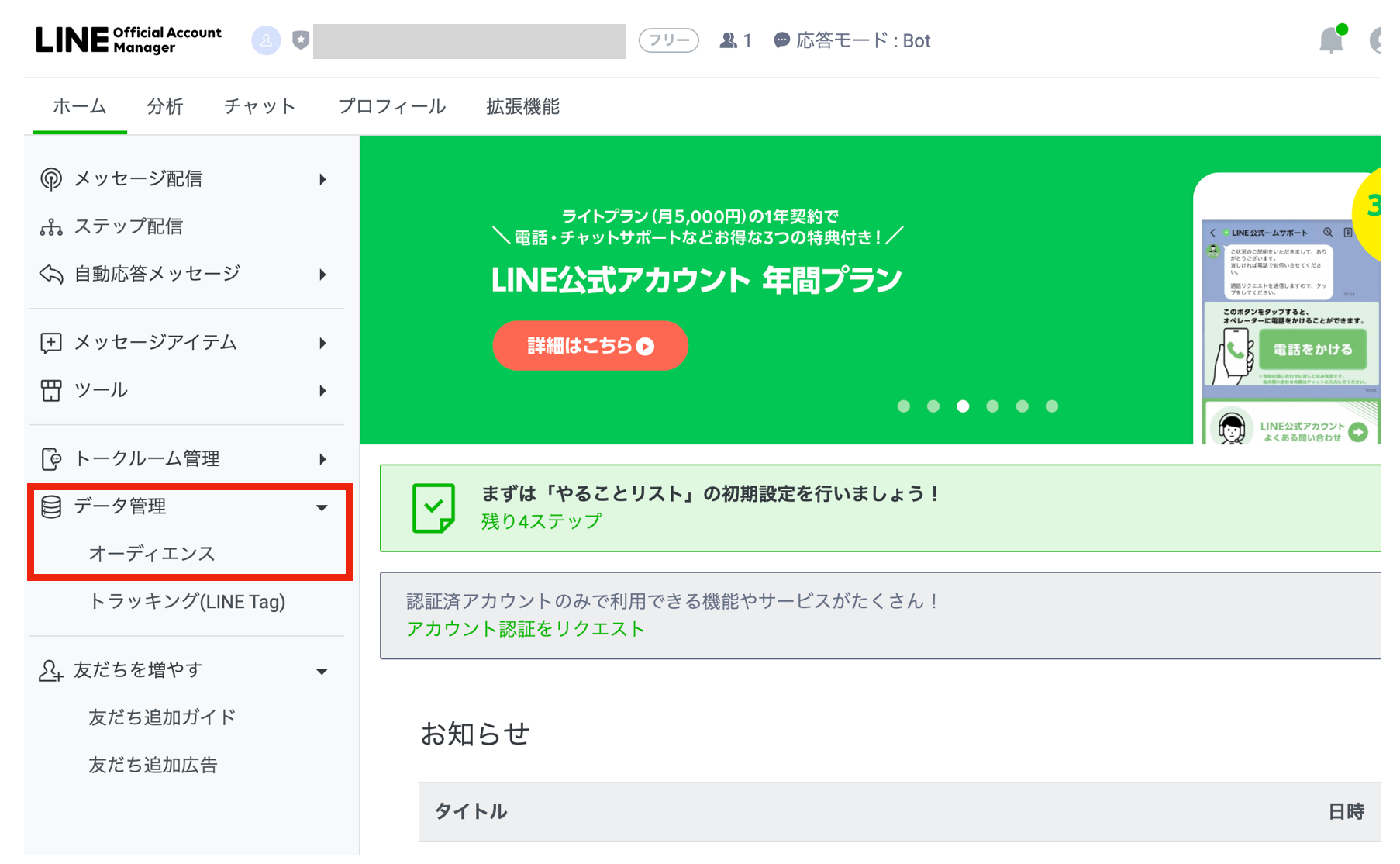Screen dimensions: 1400x864
Task: Open the 拡張機能 tab
Action: (x=523, y=106)
